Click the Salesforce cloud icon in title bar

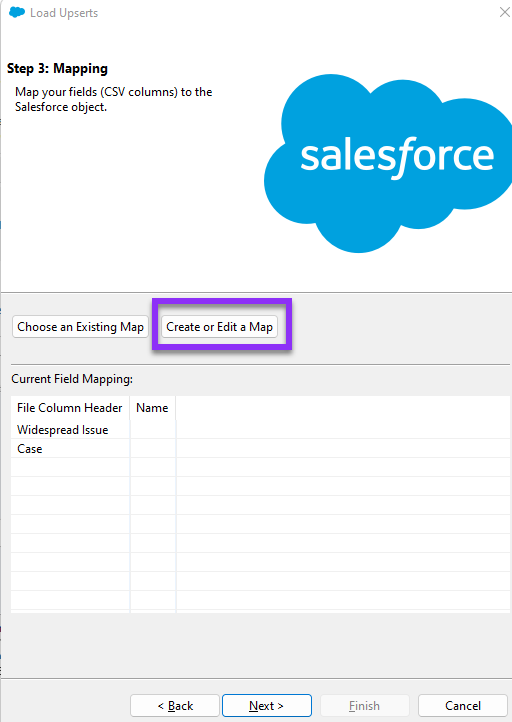pyautogui.click(x=17, y=12)
